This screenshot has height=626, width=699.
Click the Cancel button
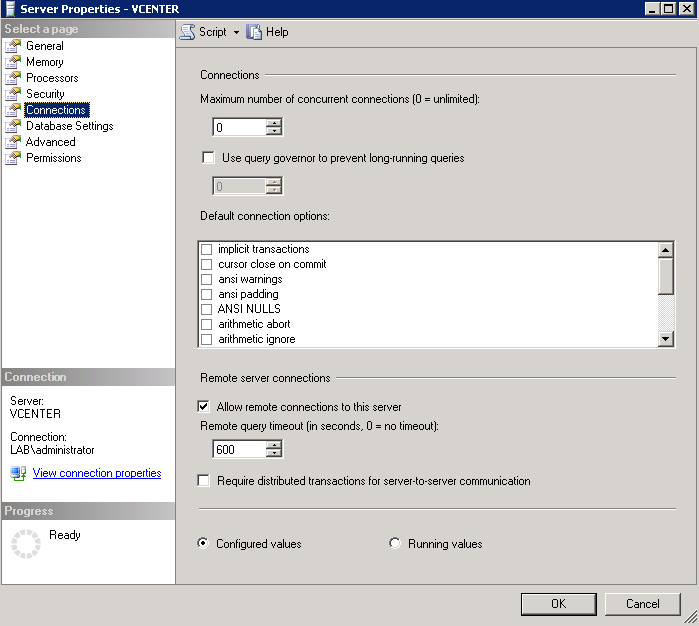point(642,604)
